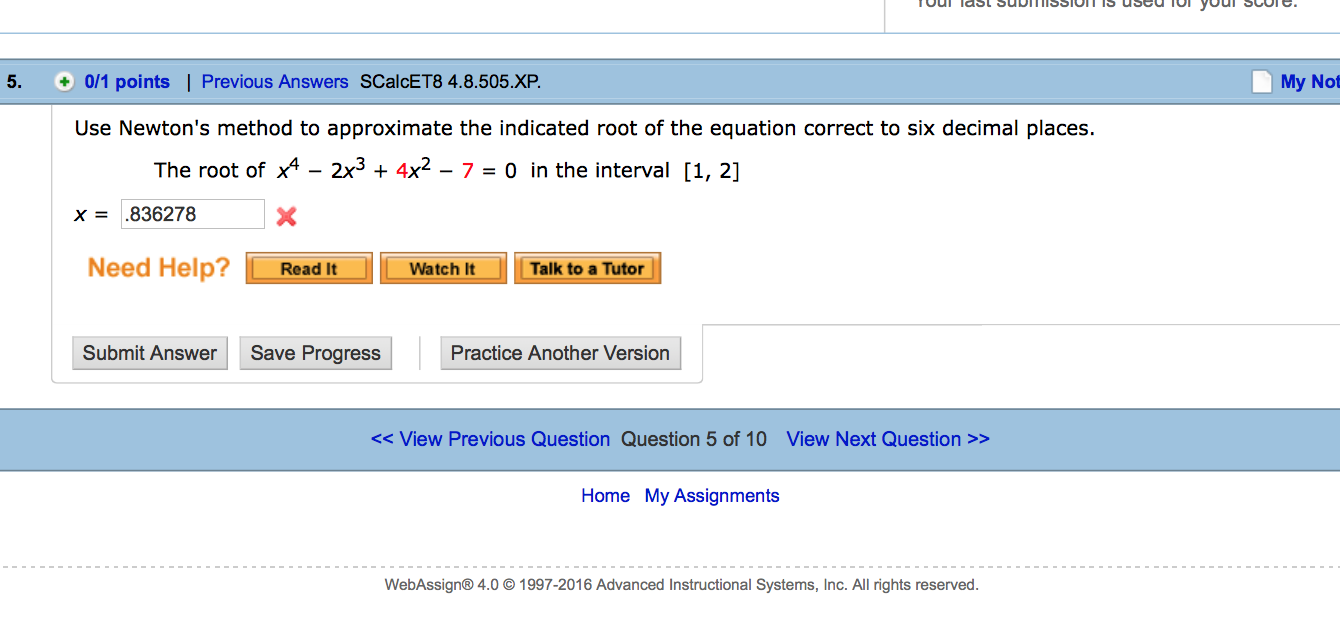Choose Practice Another Version
The image size is (1340, 632).
[560, 353]
